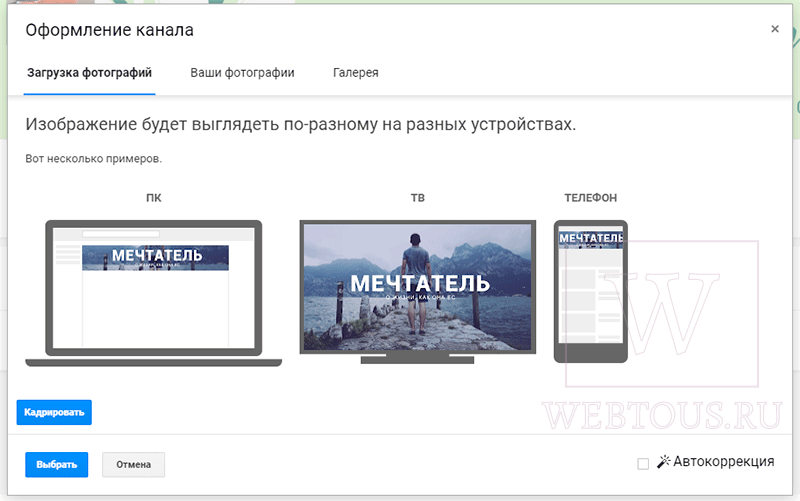Image resolution: width=800 pixels, height=501 pixels.
Task: Click the ТЕЛЕФОН label
Action: (x=590, y=198)
